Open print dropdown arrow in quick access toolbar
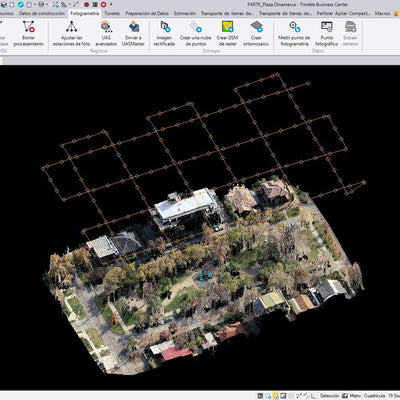This screenshot has height=400, width=400. click(x=47, y=4)
